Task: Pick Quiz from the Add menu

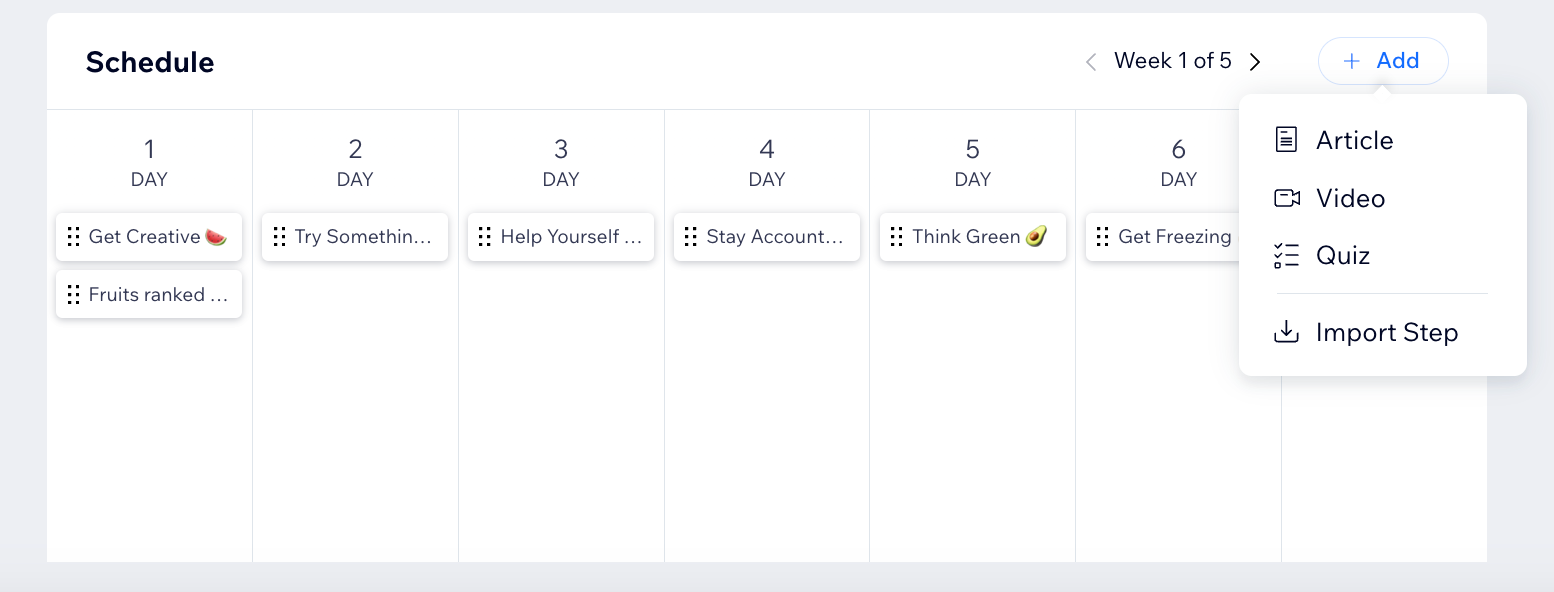Action: [x=1343, y=256]
